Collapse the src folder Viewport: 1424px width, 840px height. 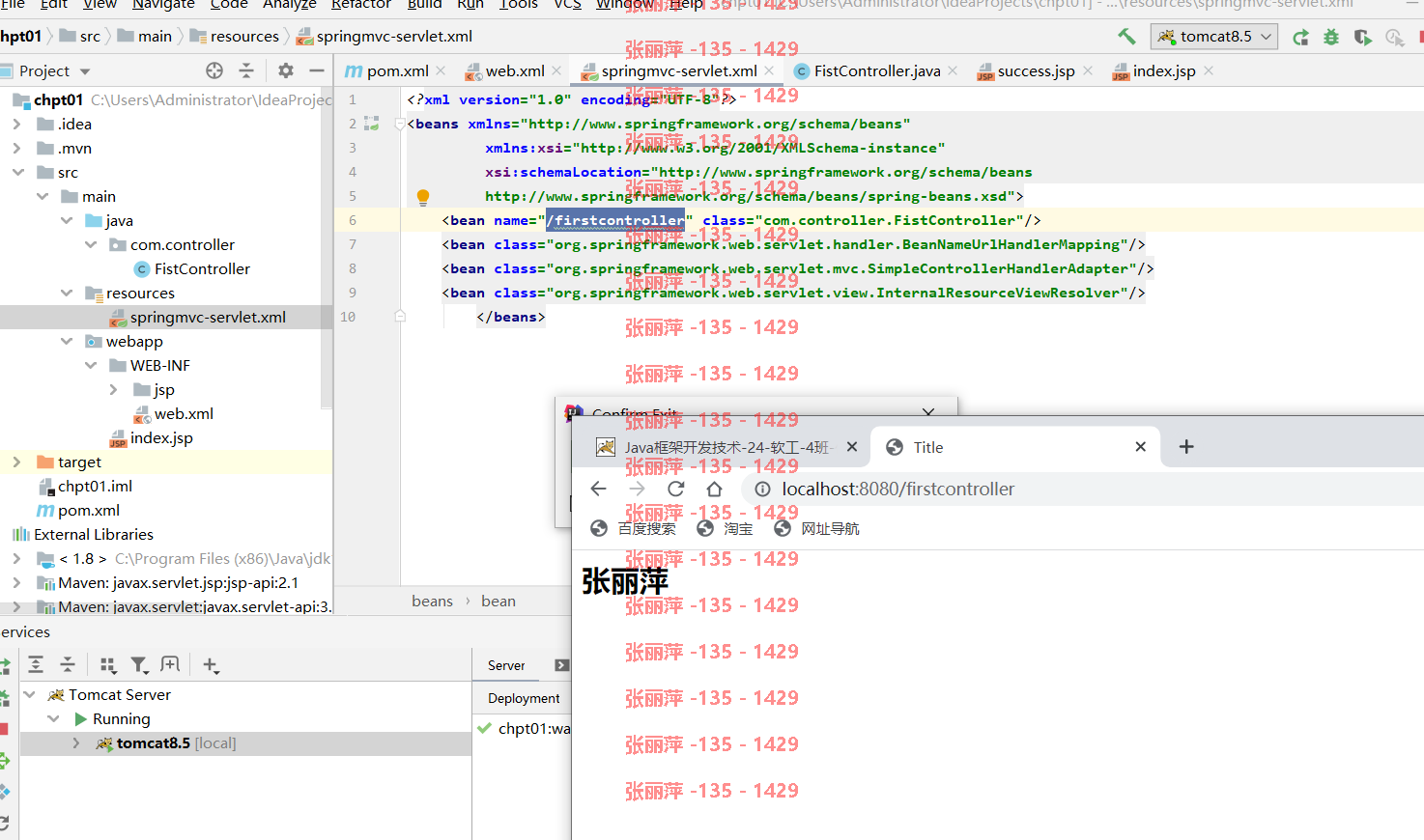pyautogui.click(x=17, y=172)
